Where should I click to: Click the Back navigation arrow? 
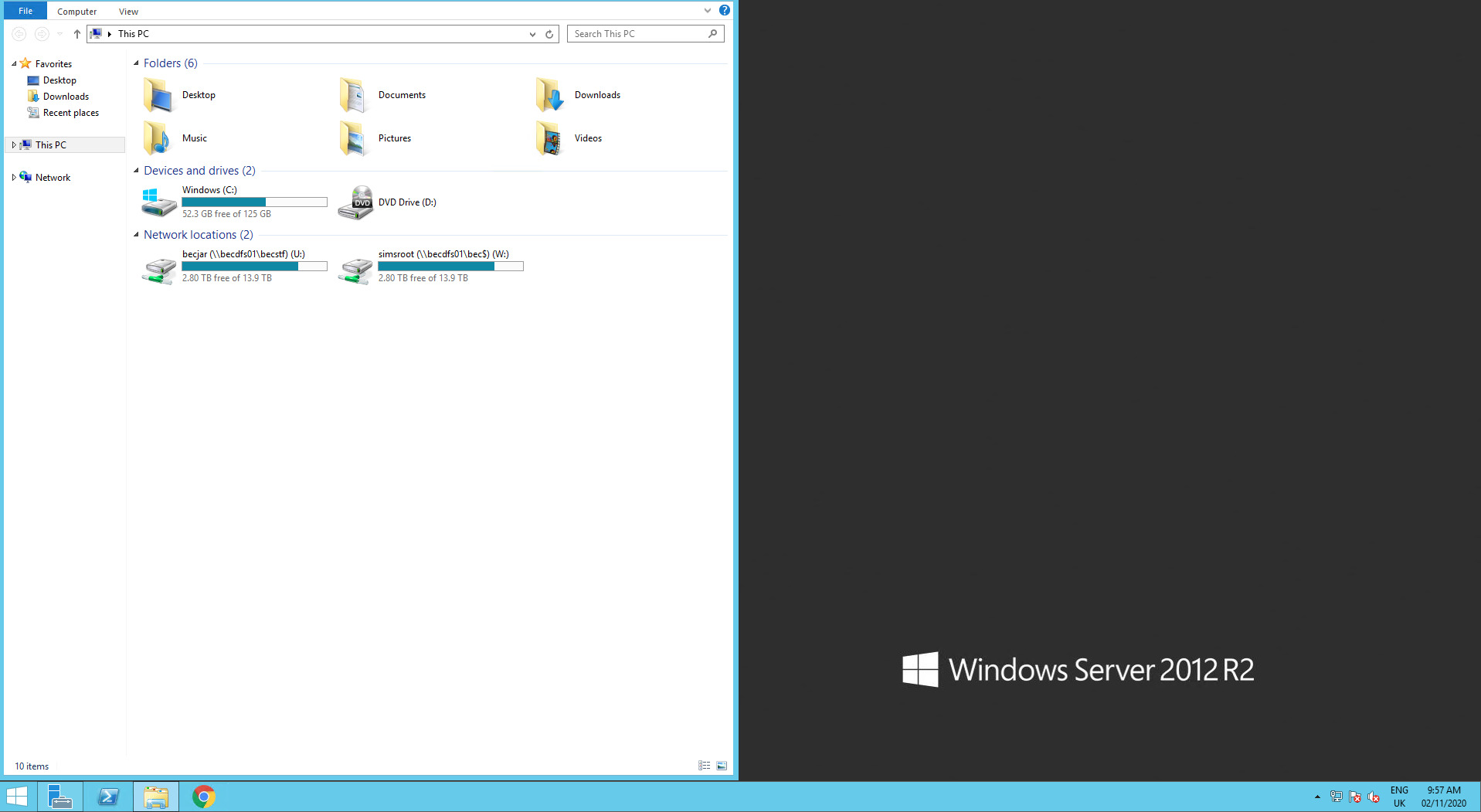(19, 34)
